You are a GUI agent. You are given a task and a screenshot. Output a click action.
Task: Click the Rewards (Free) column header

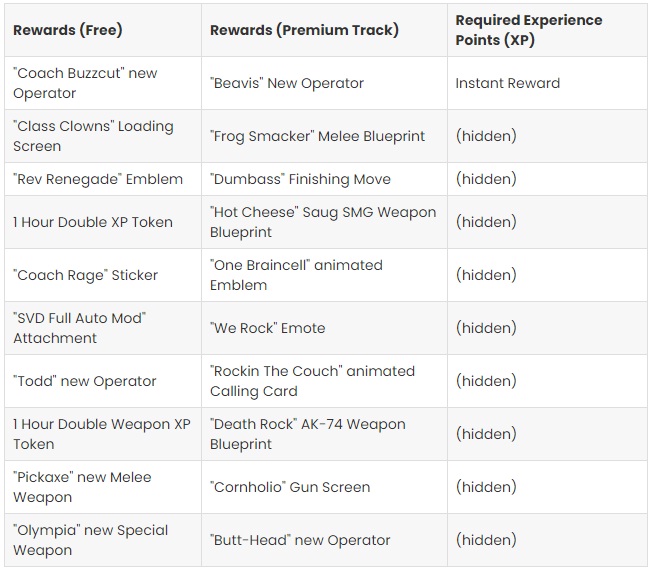[103, 30]
